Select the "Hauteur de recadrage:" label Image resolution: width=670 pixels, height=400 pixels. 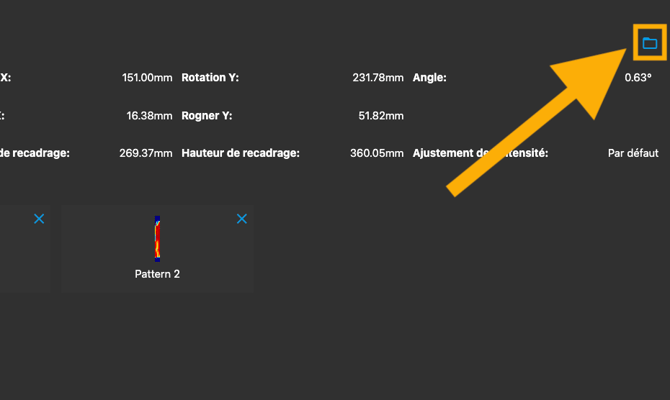[241, 153]
